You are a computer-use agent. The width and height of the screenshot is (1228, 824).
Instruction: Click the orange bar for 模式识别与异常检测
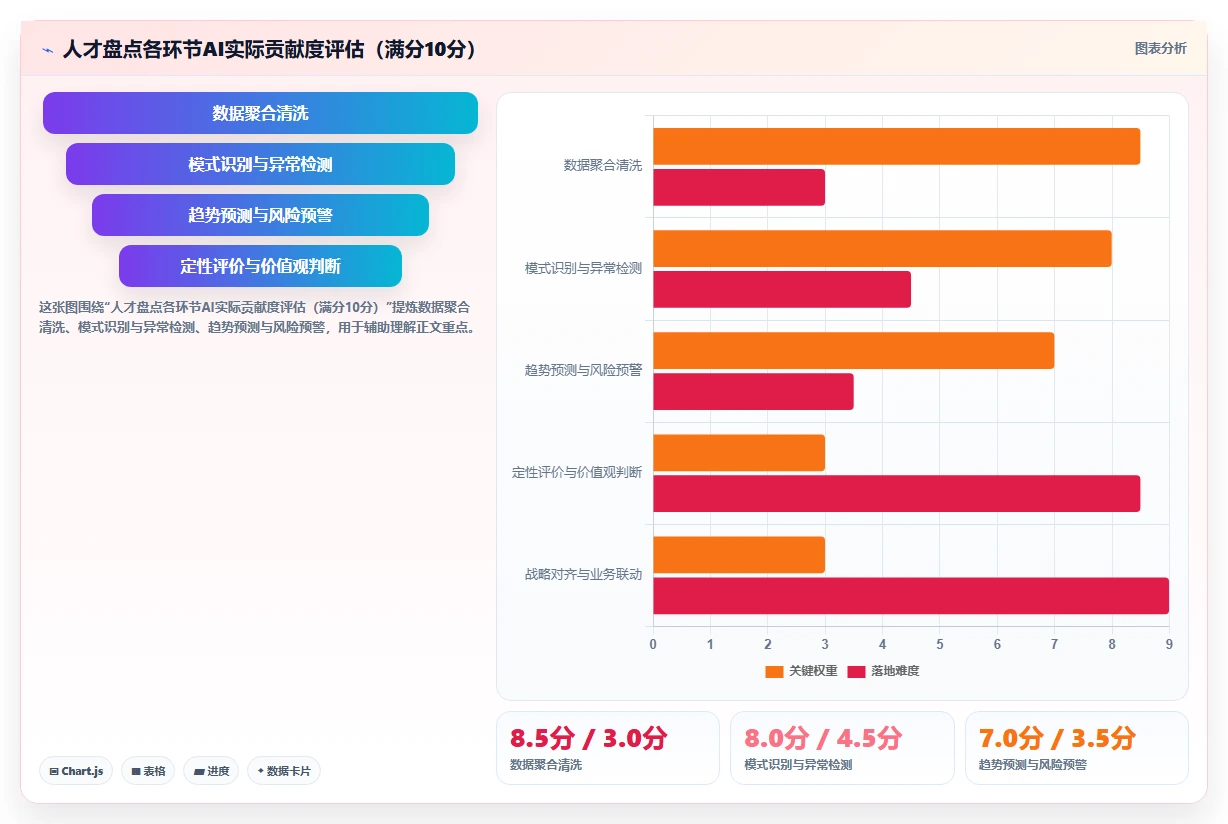pyautogui.click(x=882, y=249)
